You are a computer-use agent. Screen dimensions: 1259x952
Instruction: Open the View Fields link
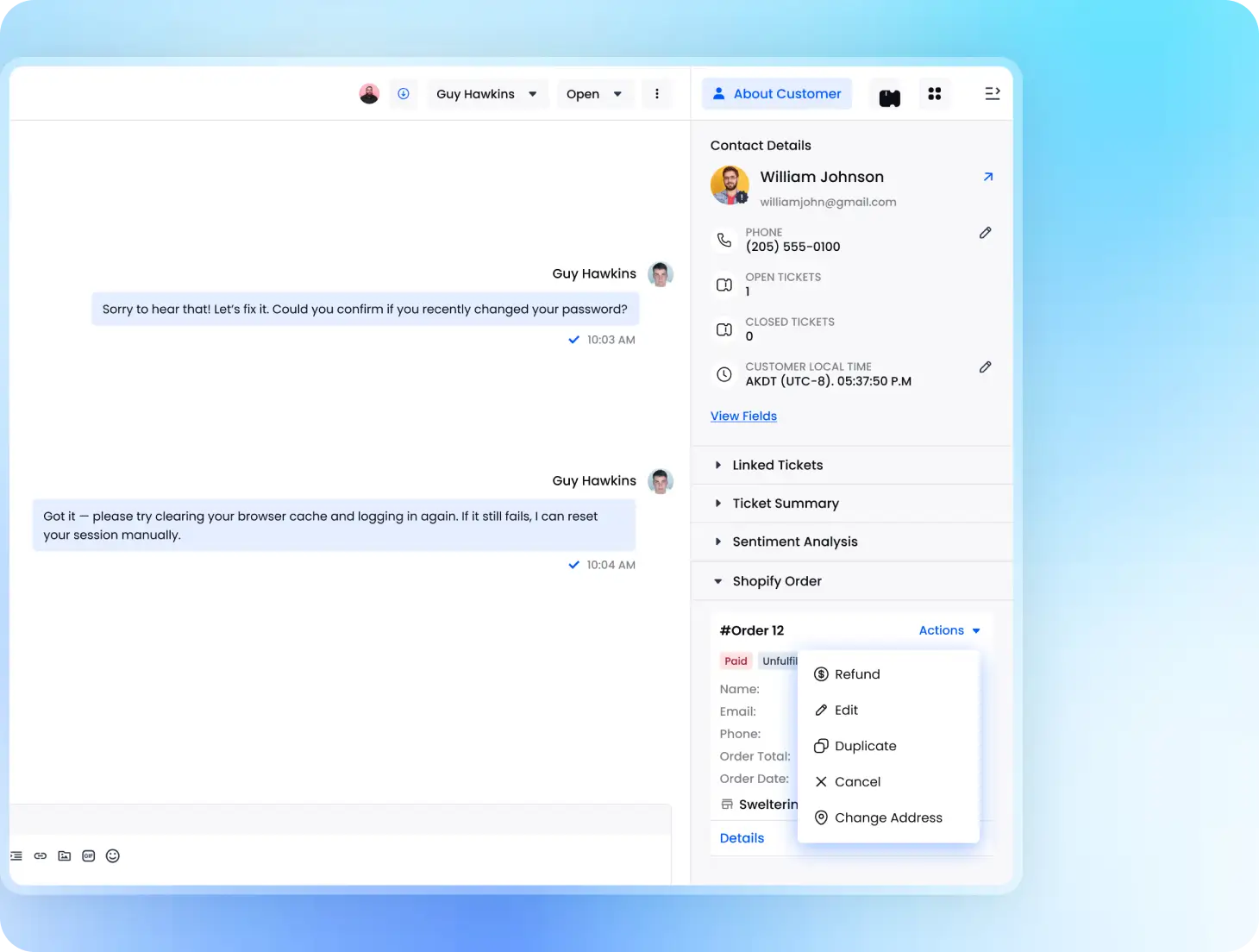pos(743,416)
